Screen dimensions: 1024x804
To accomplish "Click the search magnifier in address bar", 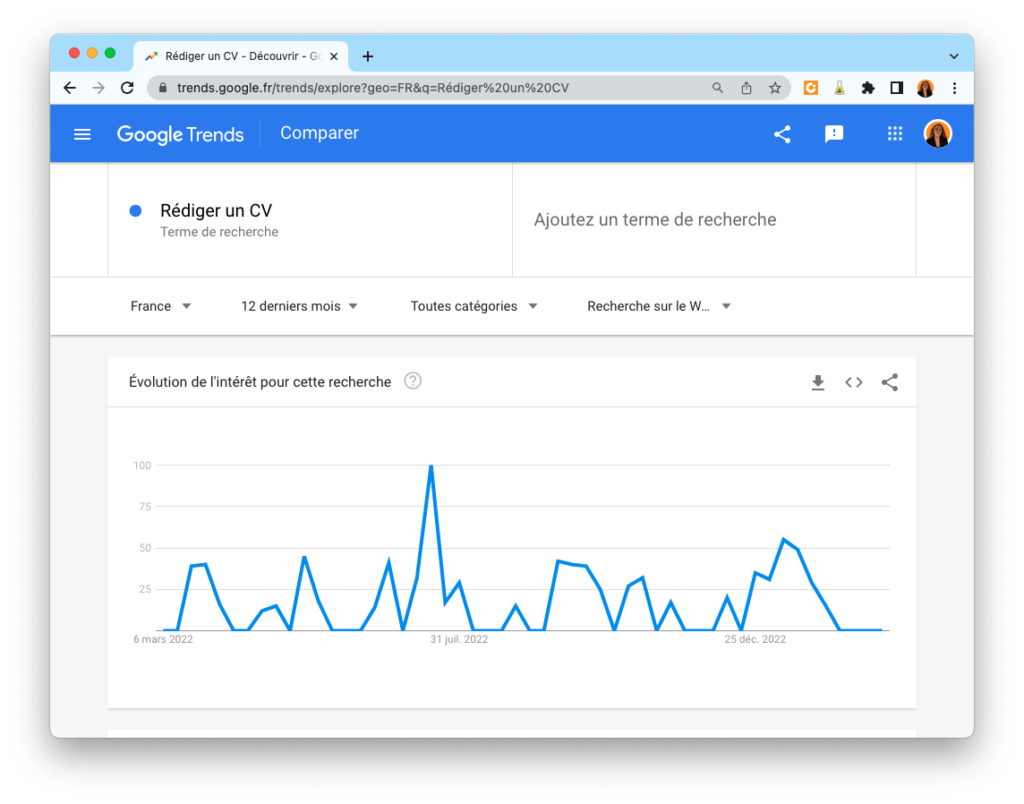I will pos(718,88).
